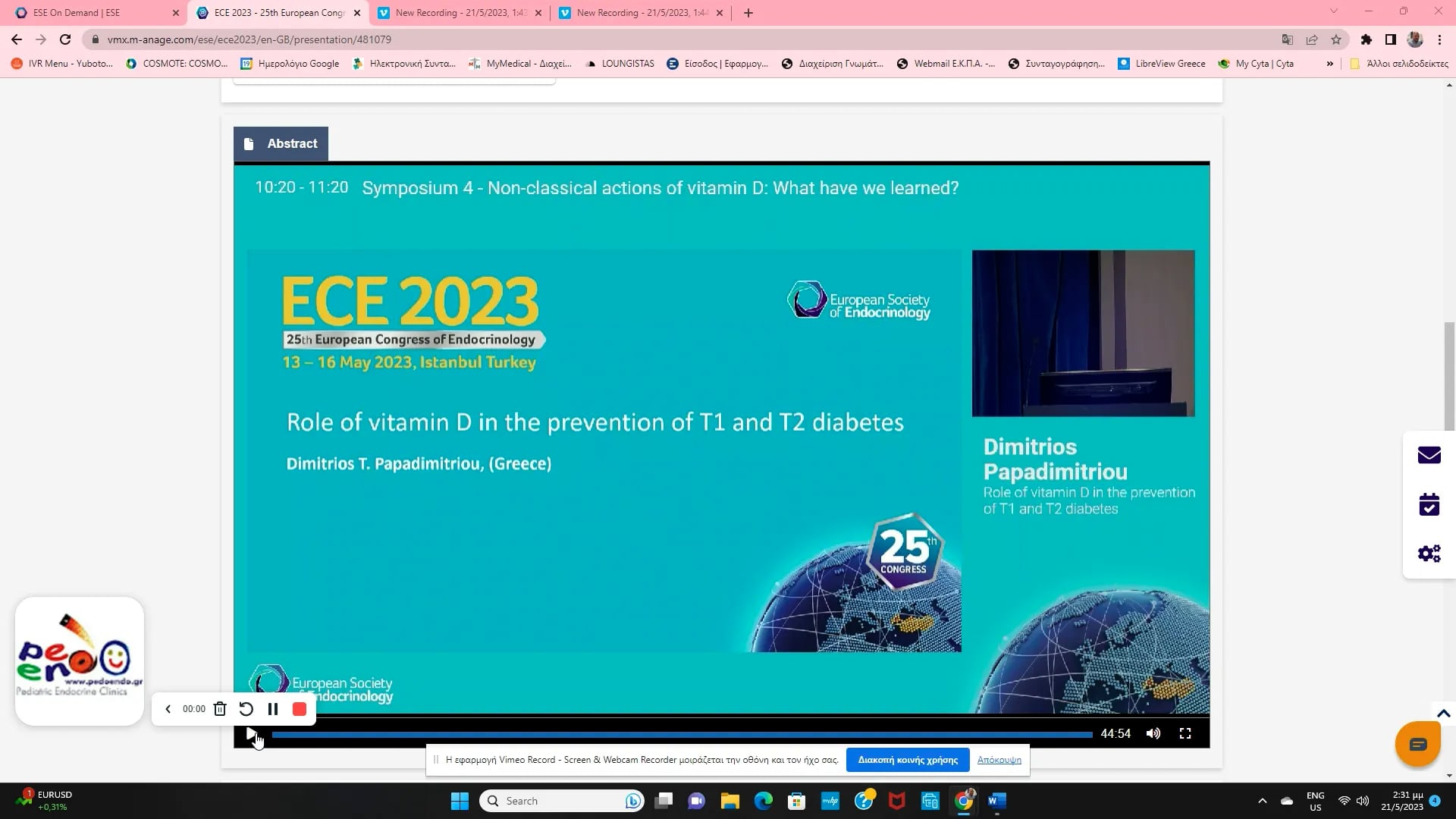Mute the video player volume
The image size is (1456, 819).
(1153, 733)
